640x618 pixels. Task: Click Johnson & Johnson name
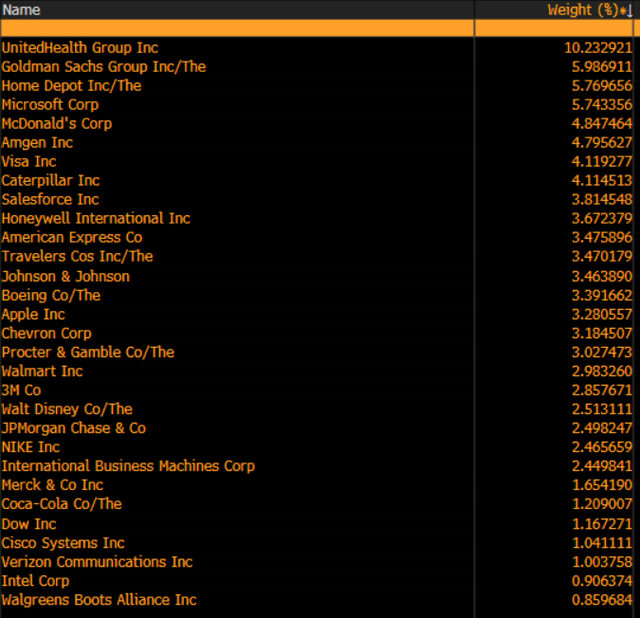tap(66, 276)
